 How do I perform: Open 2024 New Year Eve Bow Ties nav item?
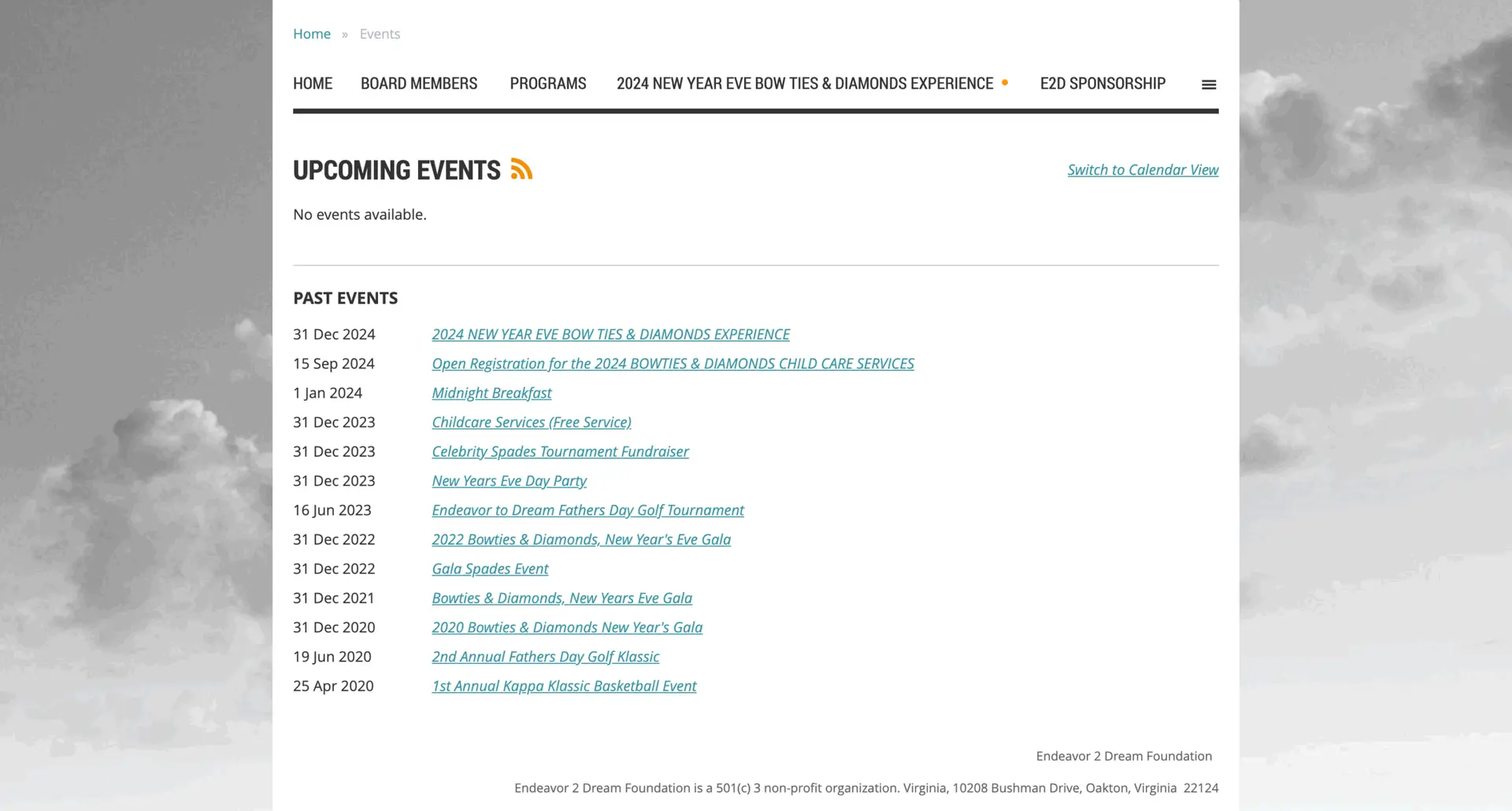coord(805,83)
